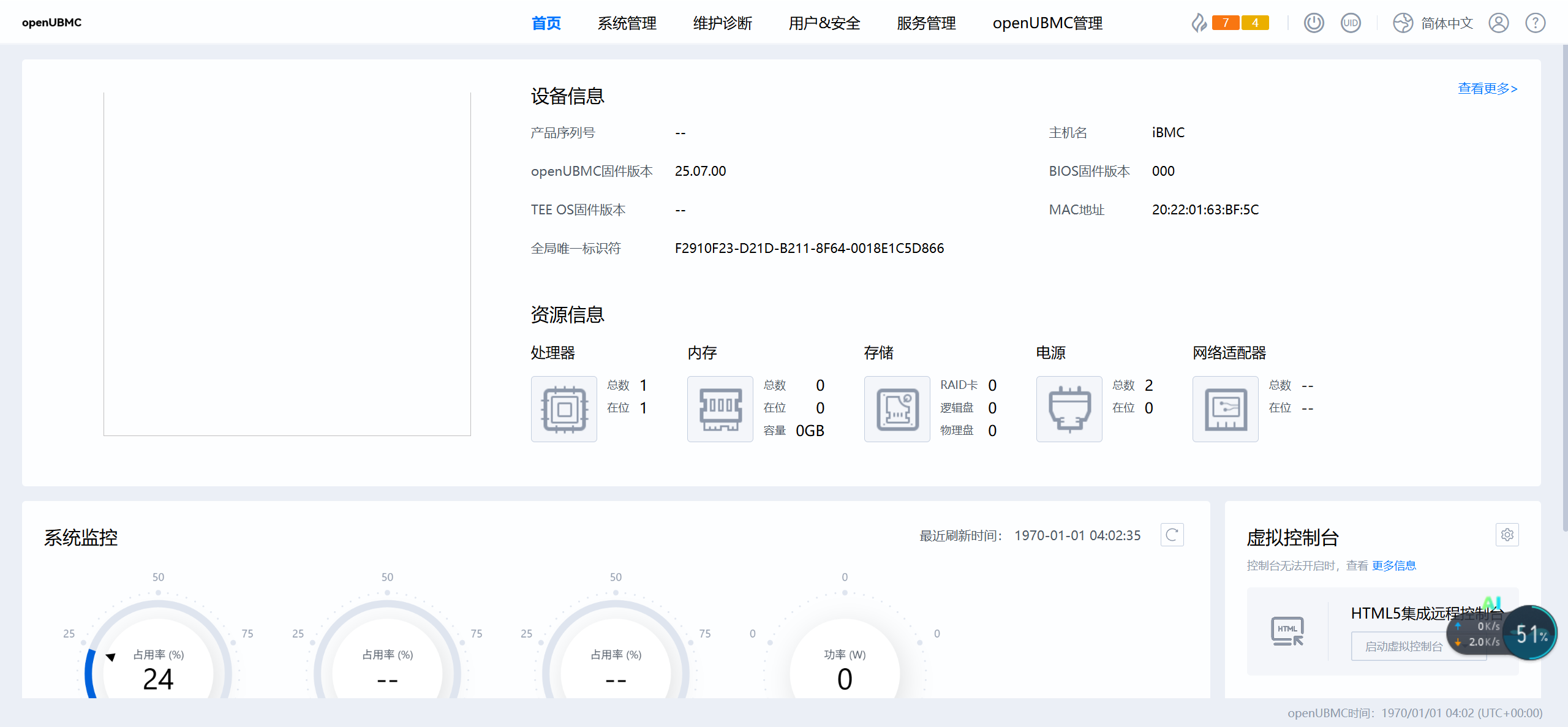Open the 维护诊断 menu

(x=723, y=23)
